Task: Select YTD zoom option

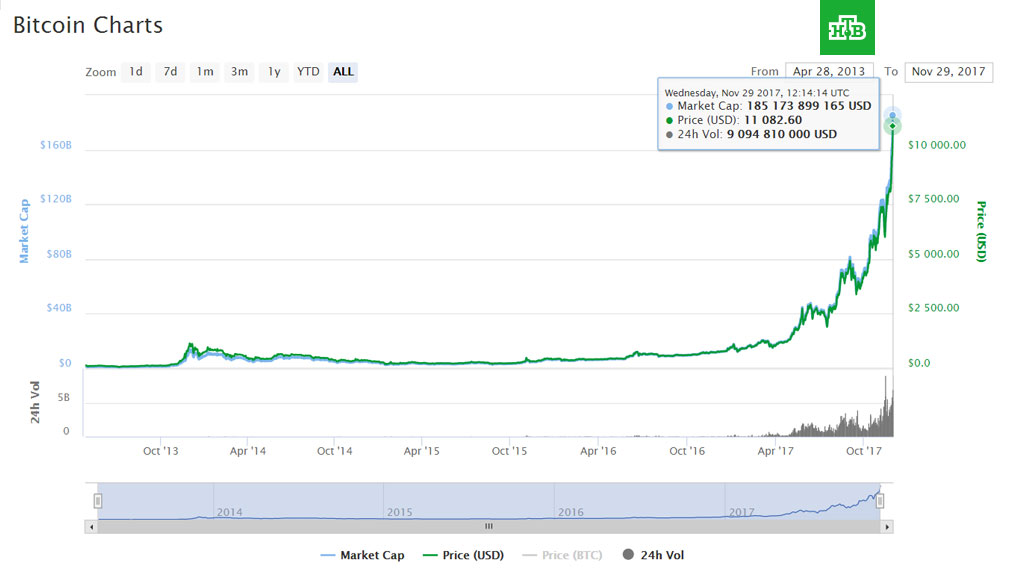Action: [308, 72]
